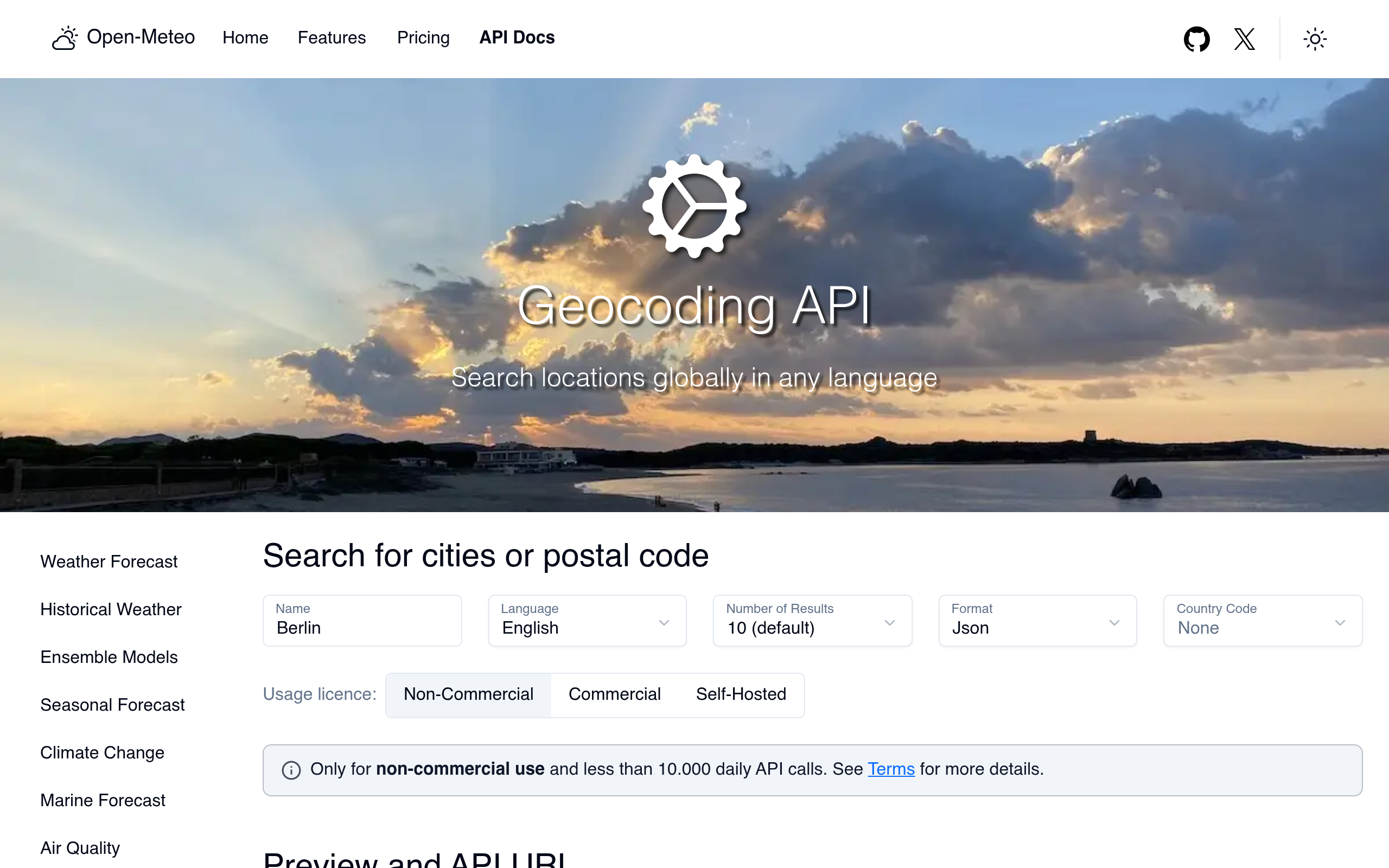Open the API Docs section
The height and width of the screenshot is (868, 1389).
click(517, 38)
